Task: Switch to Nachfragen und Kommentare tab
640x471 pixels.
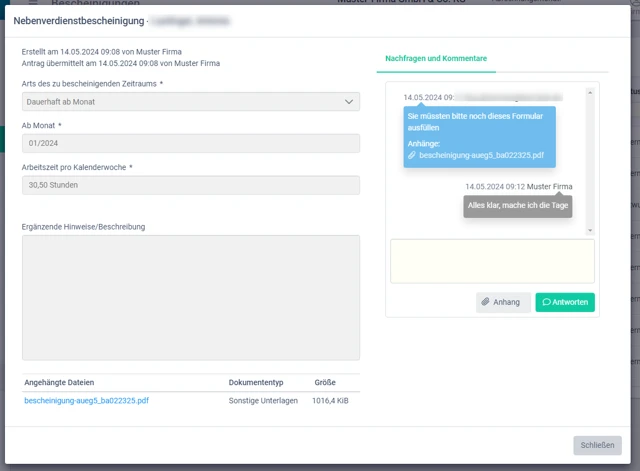Action: pyautogui.click(x=436, y=59)
